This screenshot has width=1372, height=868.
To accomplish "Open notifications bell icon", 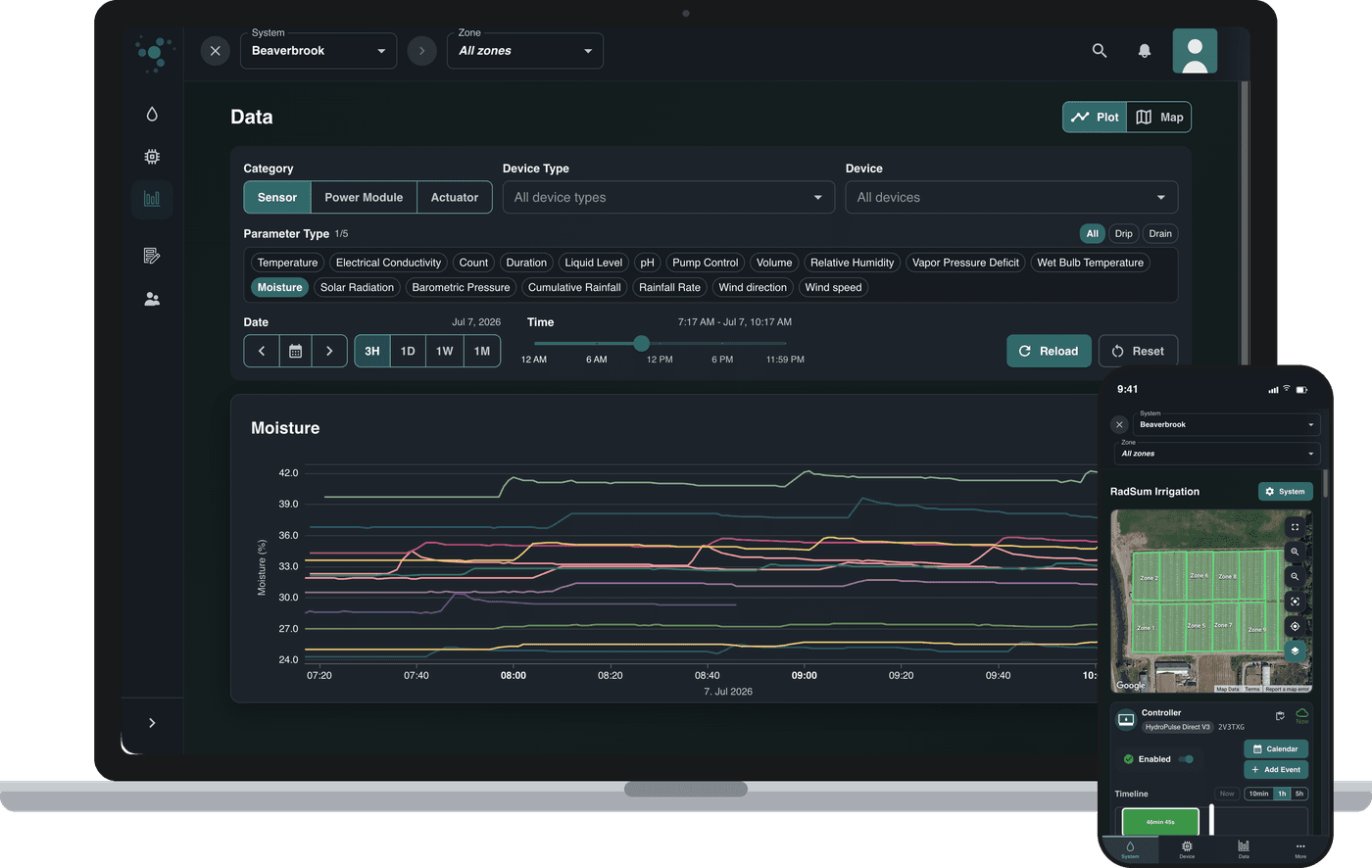I will click(1145, 51).
